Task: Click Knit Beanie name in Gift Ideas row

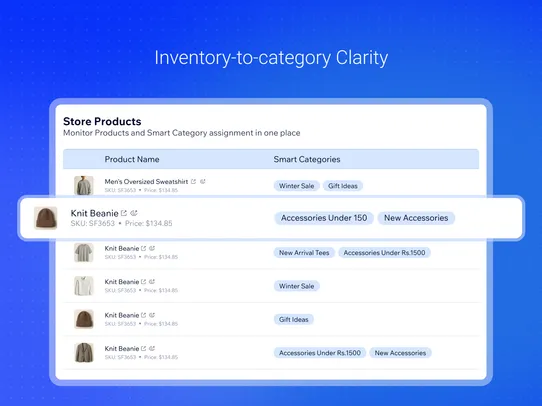Action: [x=122, y=315]
